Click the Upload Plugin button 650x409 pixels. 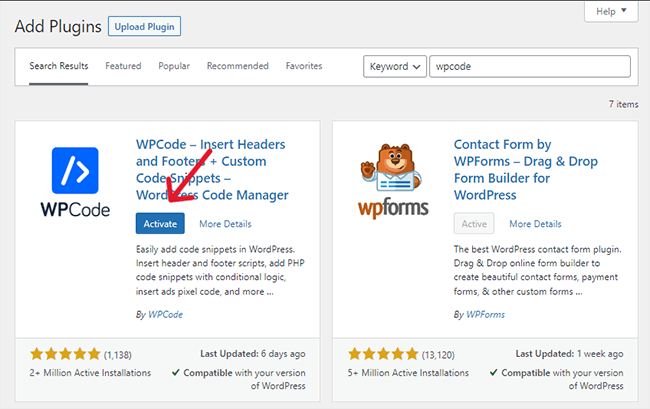point(144,27)
